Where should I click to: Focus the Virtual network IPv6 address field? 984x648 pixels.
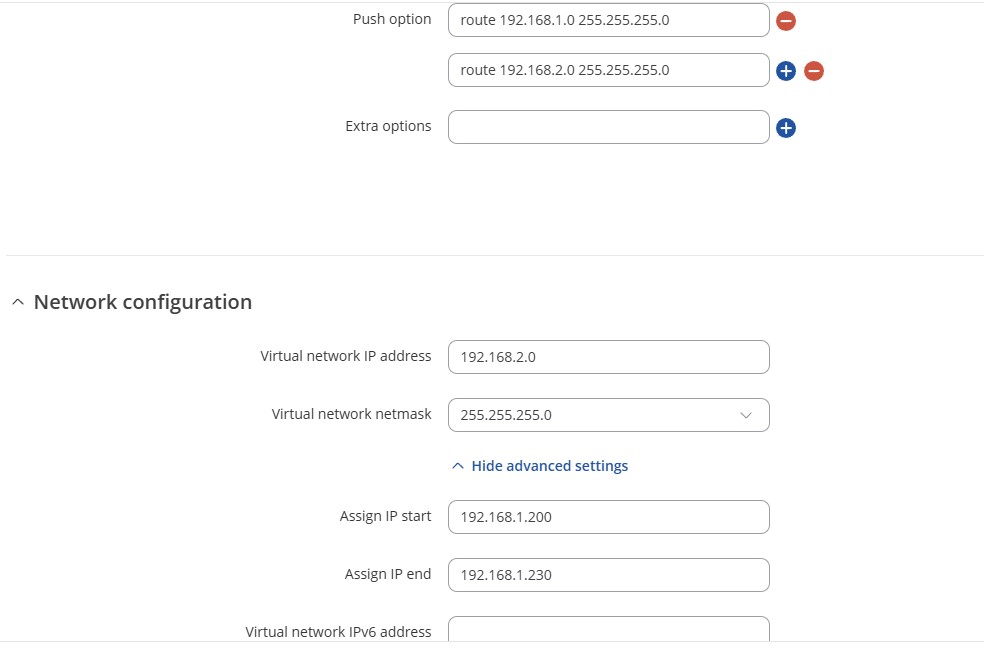click(x=609, y=630)
